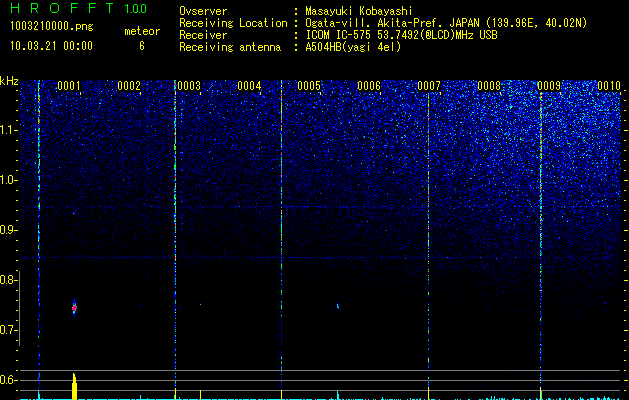Screen dimensions: 629x400
Task: Click the date stamp 10.03.21 00:00
Action: point(51,46)
